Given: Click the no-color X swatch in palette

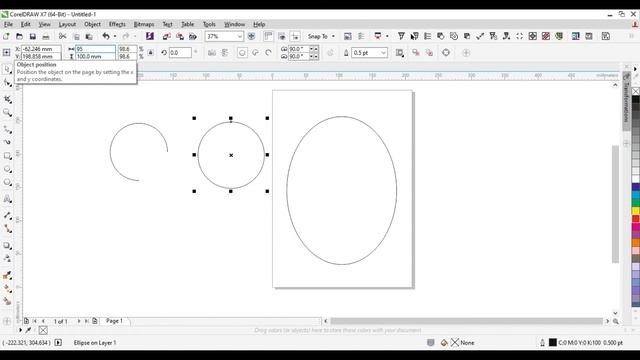Looking at the screenshot, I should 636,91.
